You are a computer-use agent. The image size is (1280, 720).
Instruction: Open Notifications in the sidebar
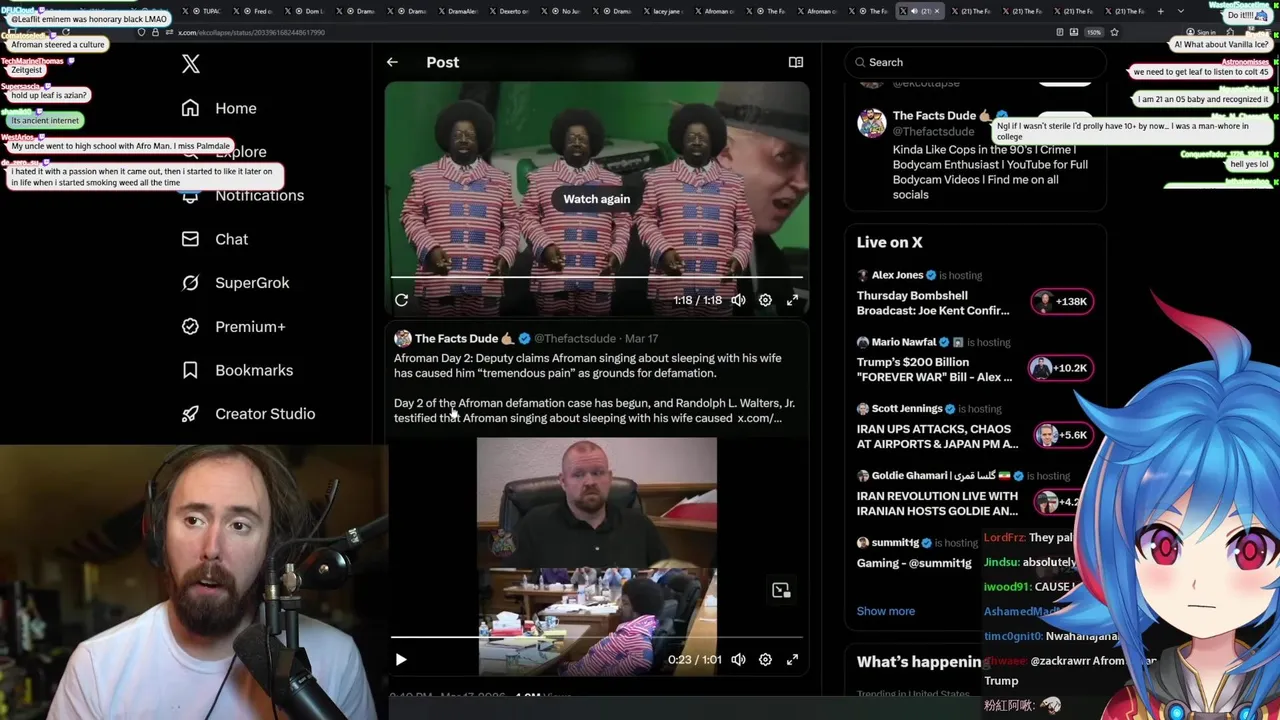click(243, 195)
